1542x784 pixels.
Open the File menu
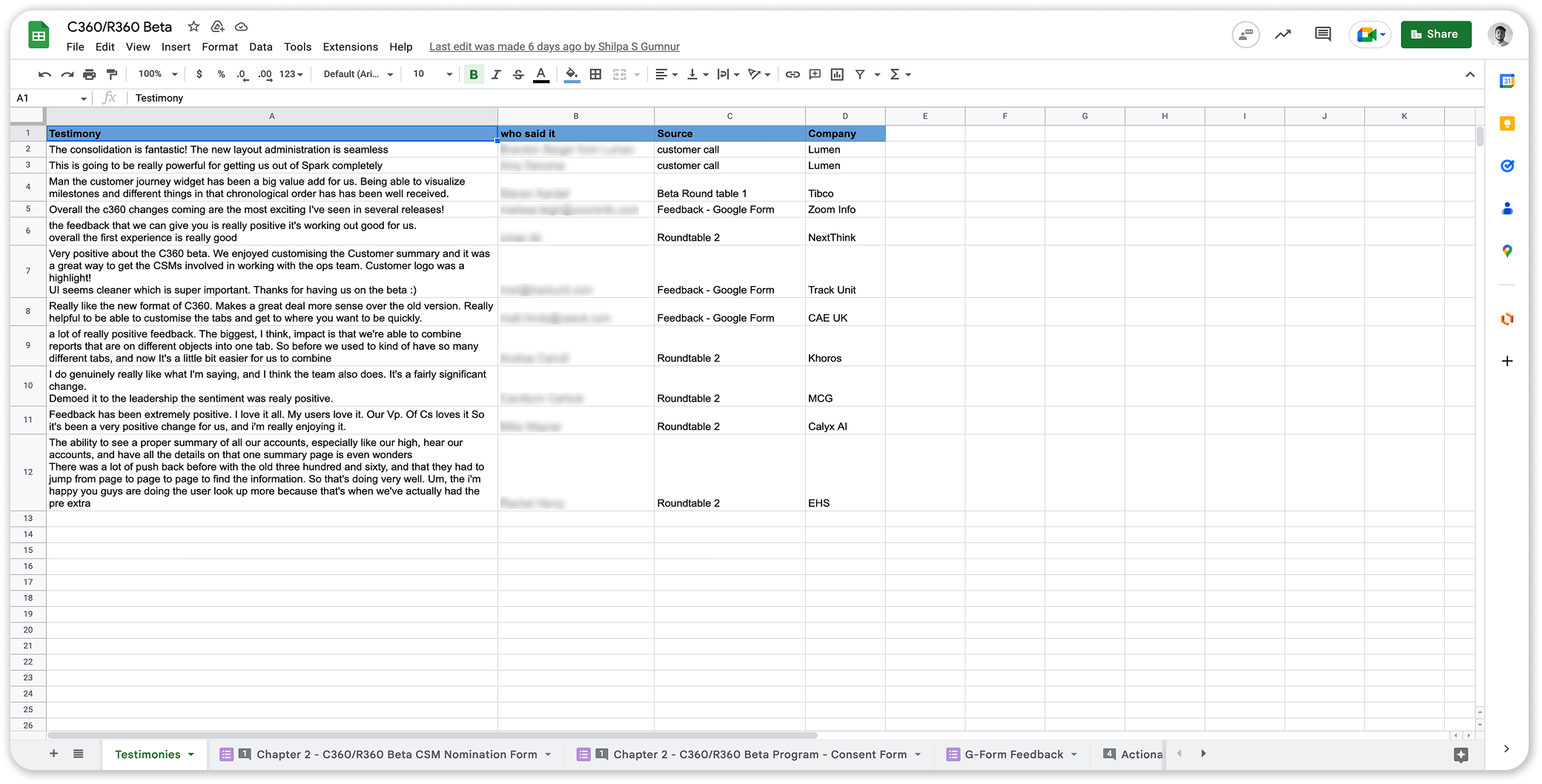75,47
